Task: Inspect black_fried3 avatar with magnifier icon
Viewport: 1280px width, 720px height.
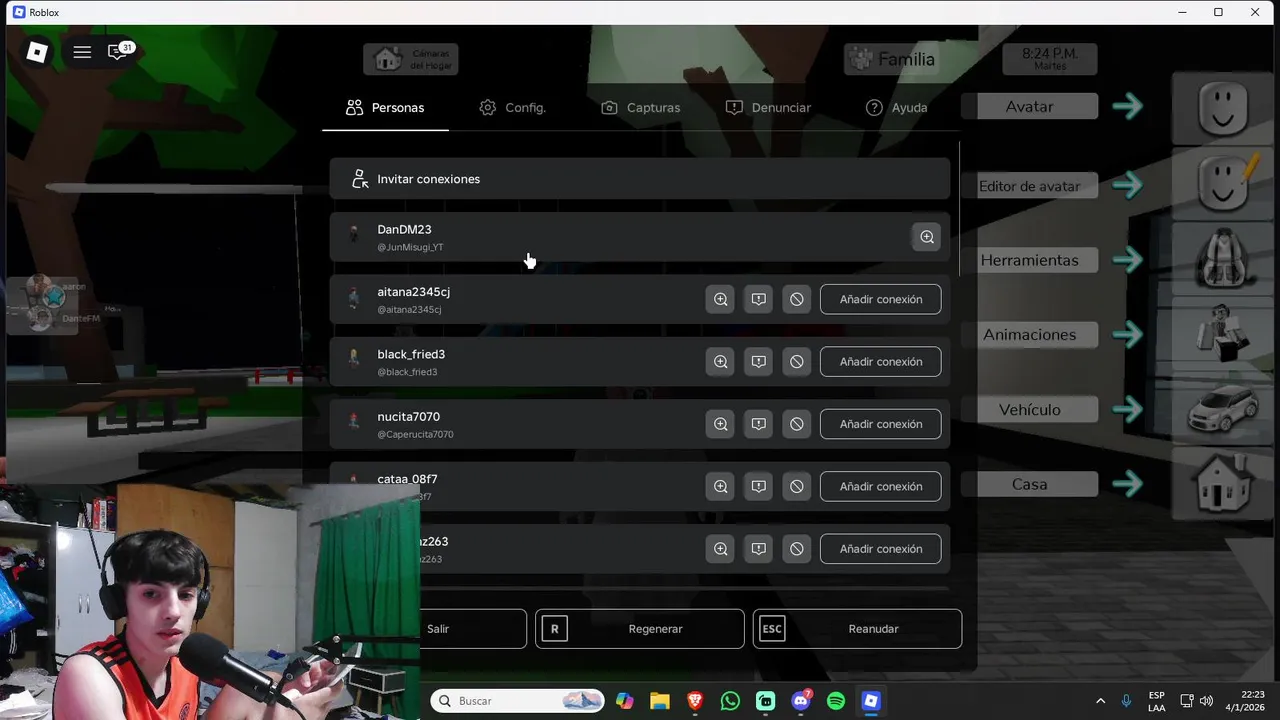Action: coord(720,361)
